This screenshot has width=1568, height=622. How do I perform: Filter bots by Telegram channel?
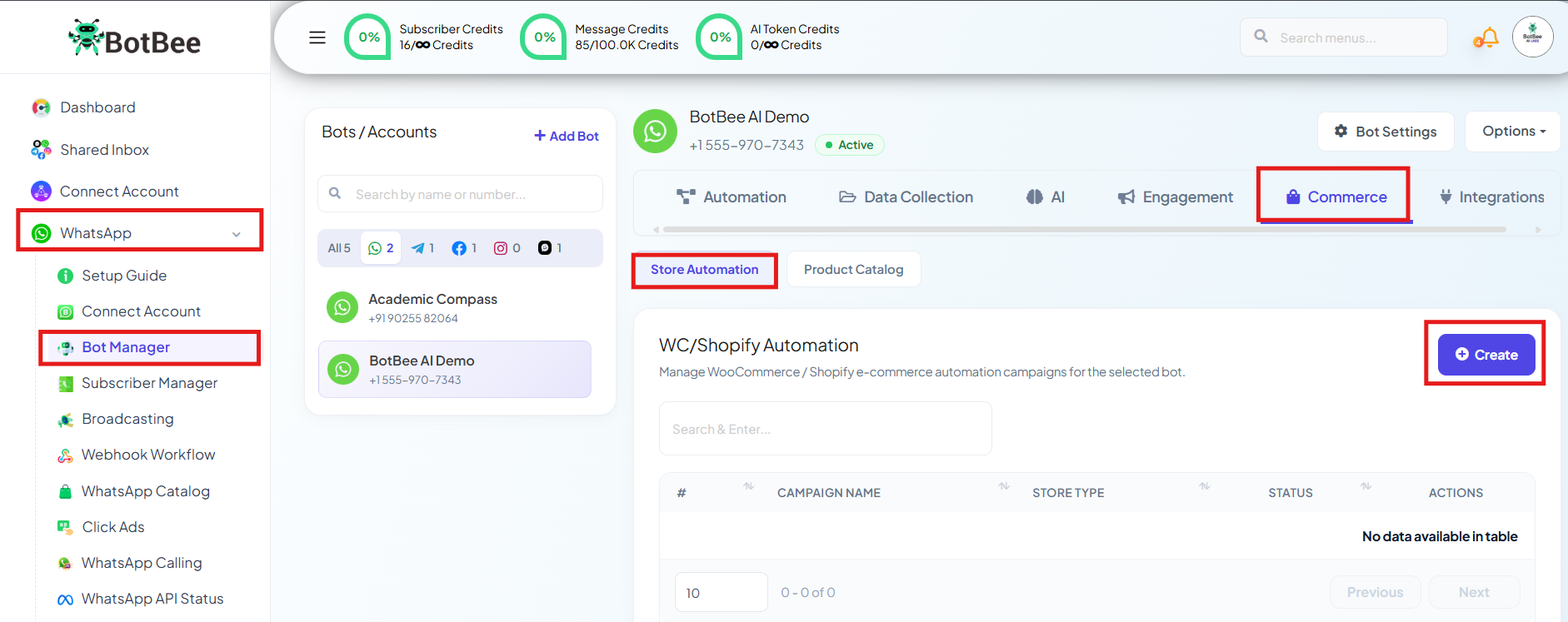[423, 248]
